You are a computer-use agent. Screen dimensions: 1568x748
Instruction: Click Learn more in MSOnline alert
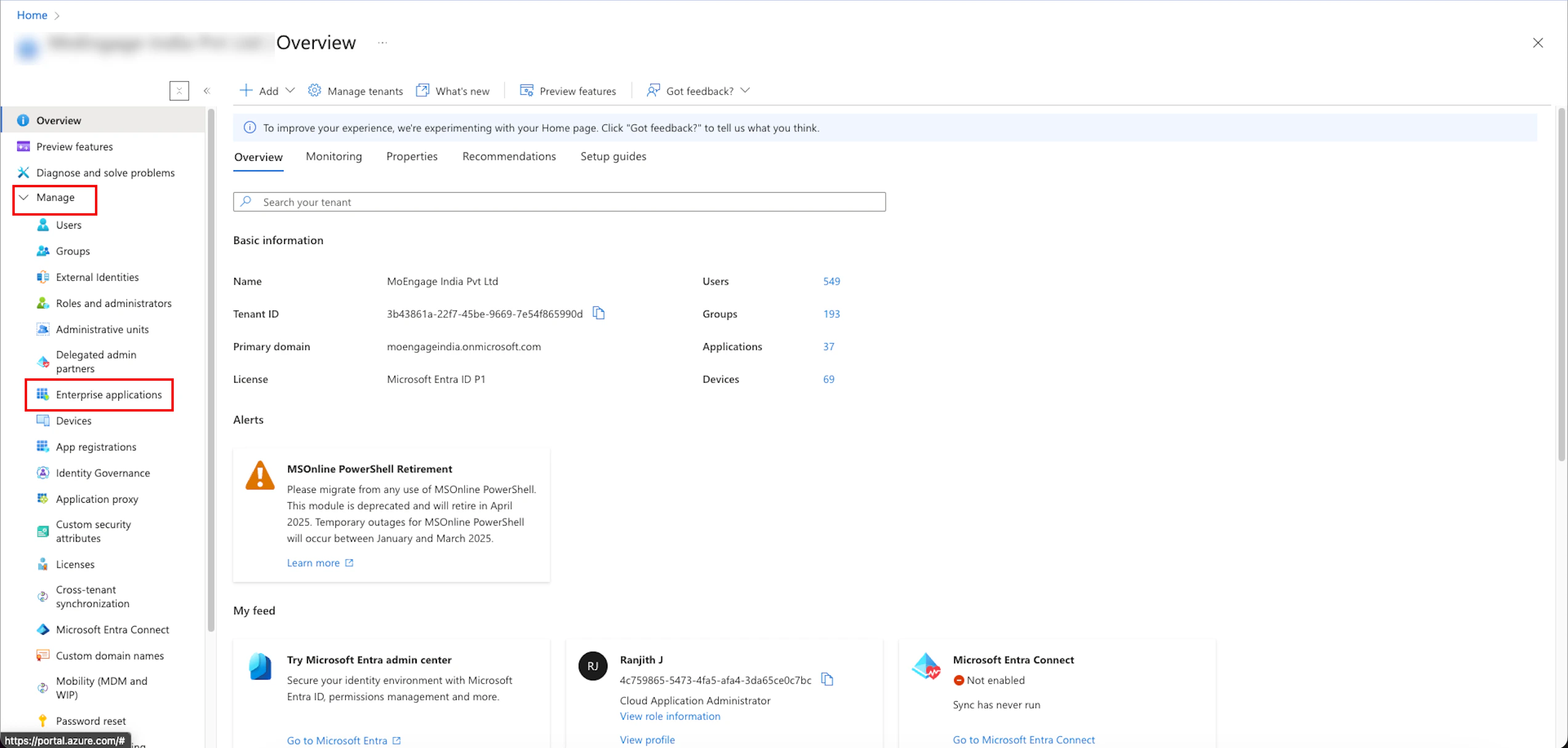[x=313, y=563]
